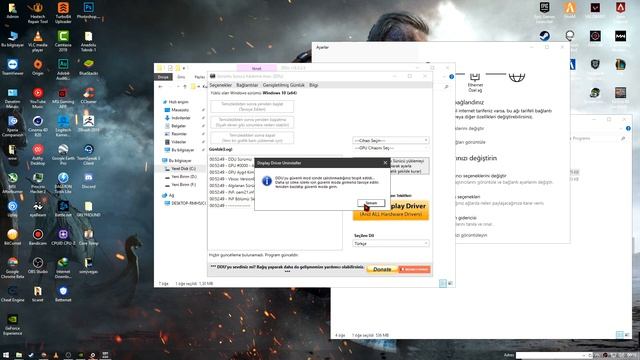
Task: Open the GPU selection dropdown in DDU
Action: (x=391, y=148)
